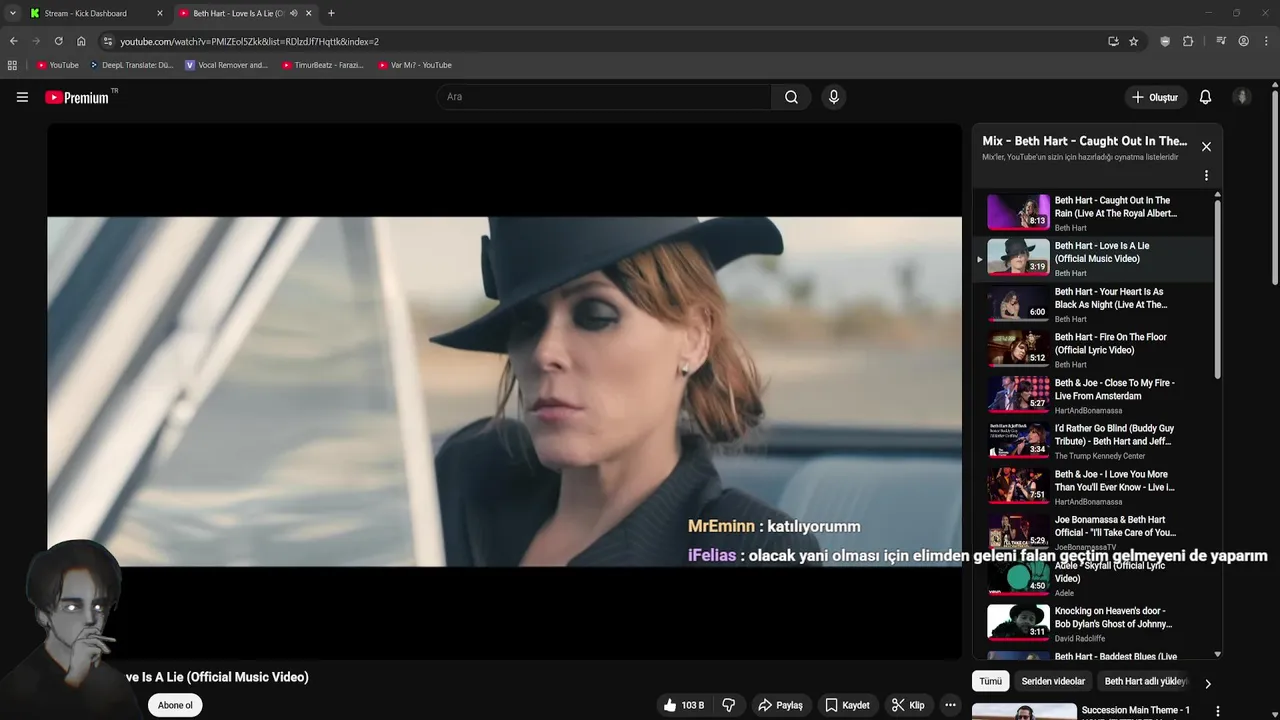1280x720 pixels.
Task: Click the video player to pause
Action: [x=504, y=391]
